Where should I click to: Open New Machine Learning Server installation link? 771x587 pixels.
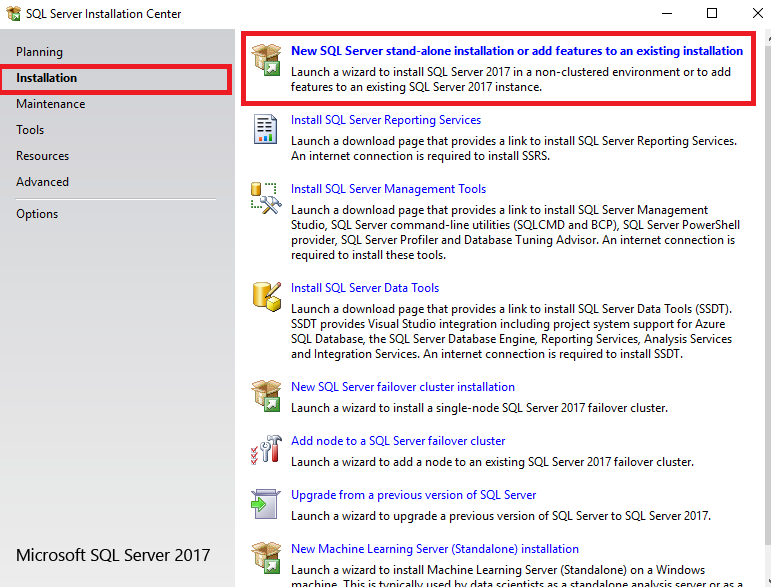435,549
